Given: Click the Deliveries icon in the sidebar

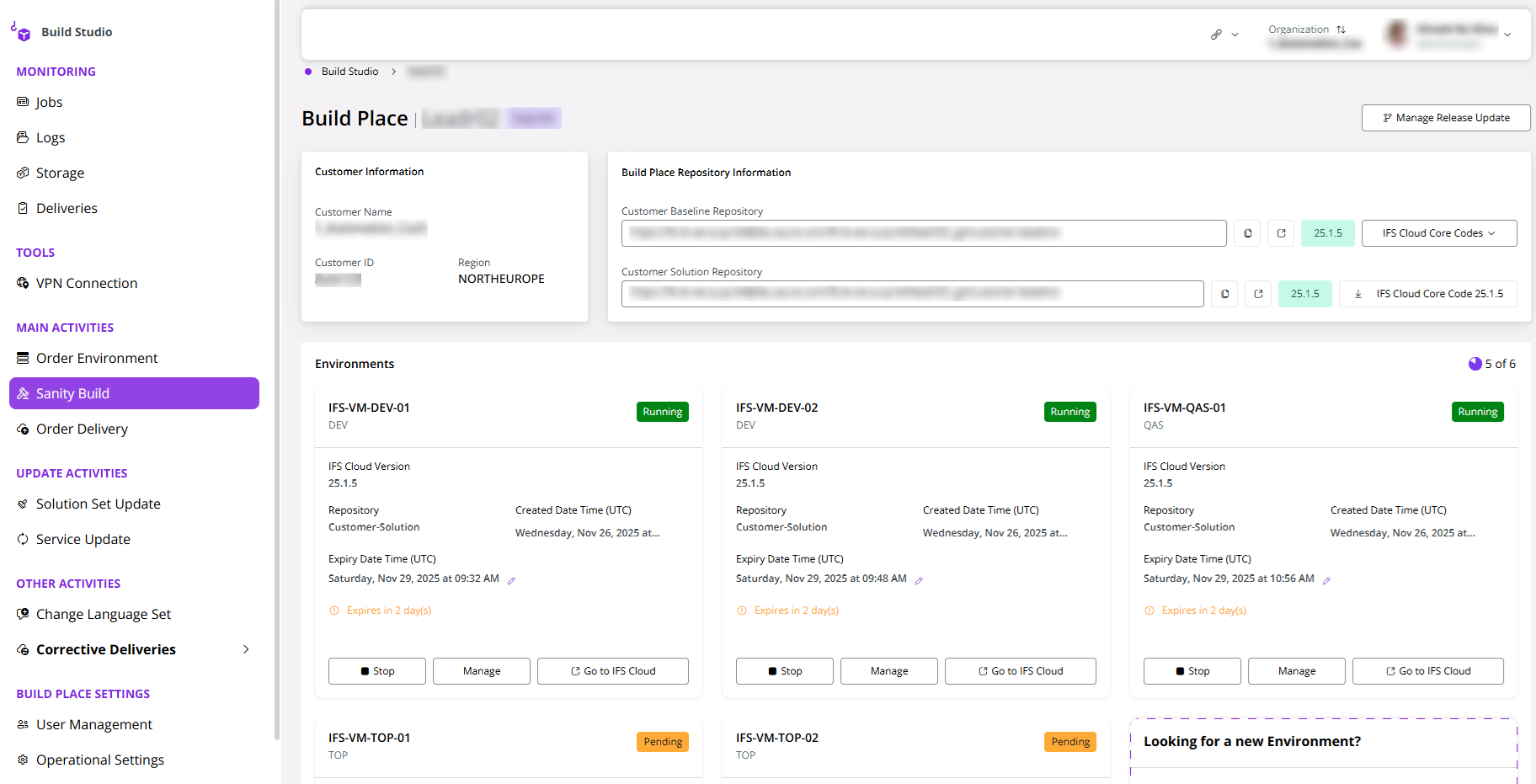Looking at the screenshot, I should tap(23, 208).
